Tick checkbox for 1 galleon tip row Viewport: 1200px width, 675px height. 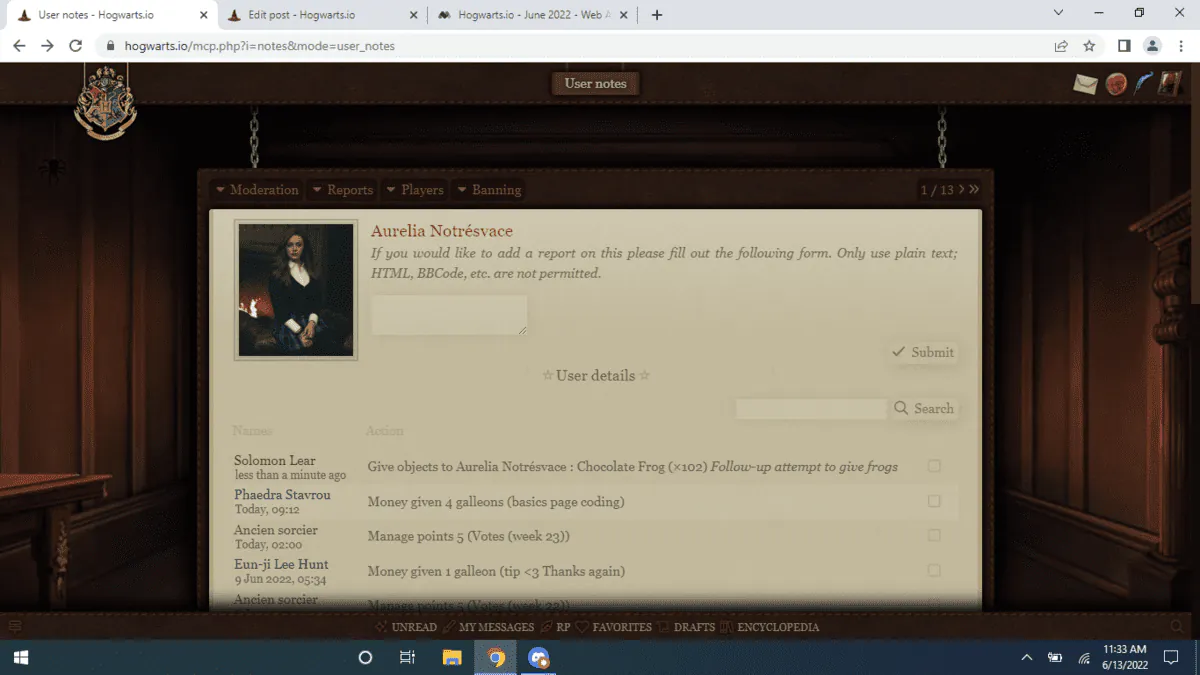pyautogui.click(x=934, y=571)
